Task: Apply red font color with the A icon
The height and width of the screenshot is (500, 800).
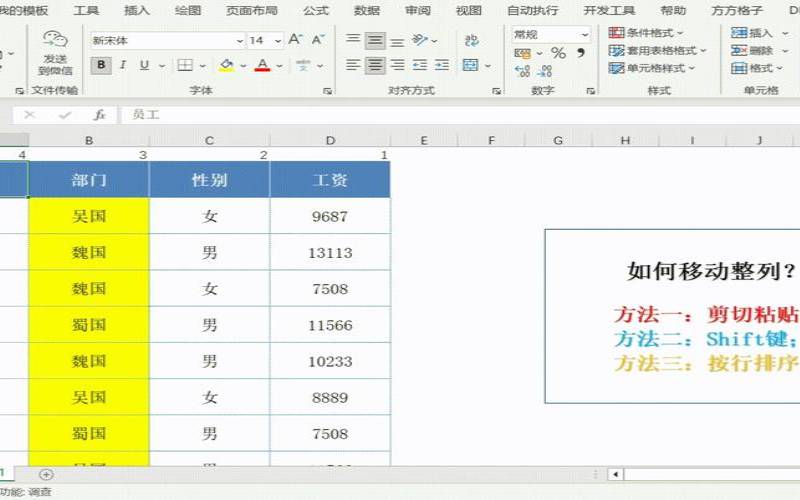Action: (x=262, y=65)
